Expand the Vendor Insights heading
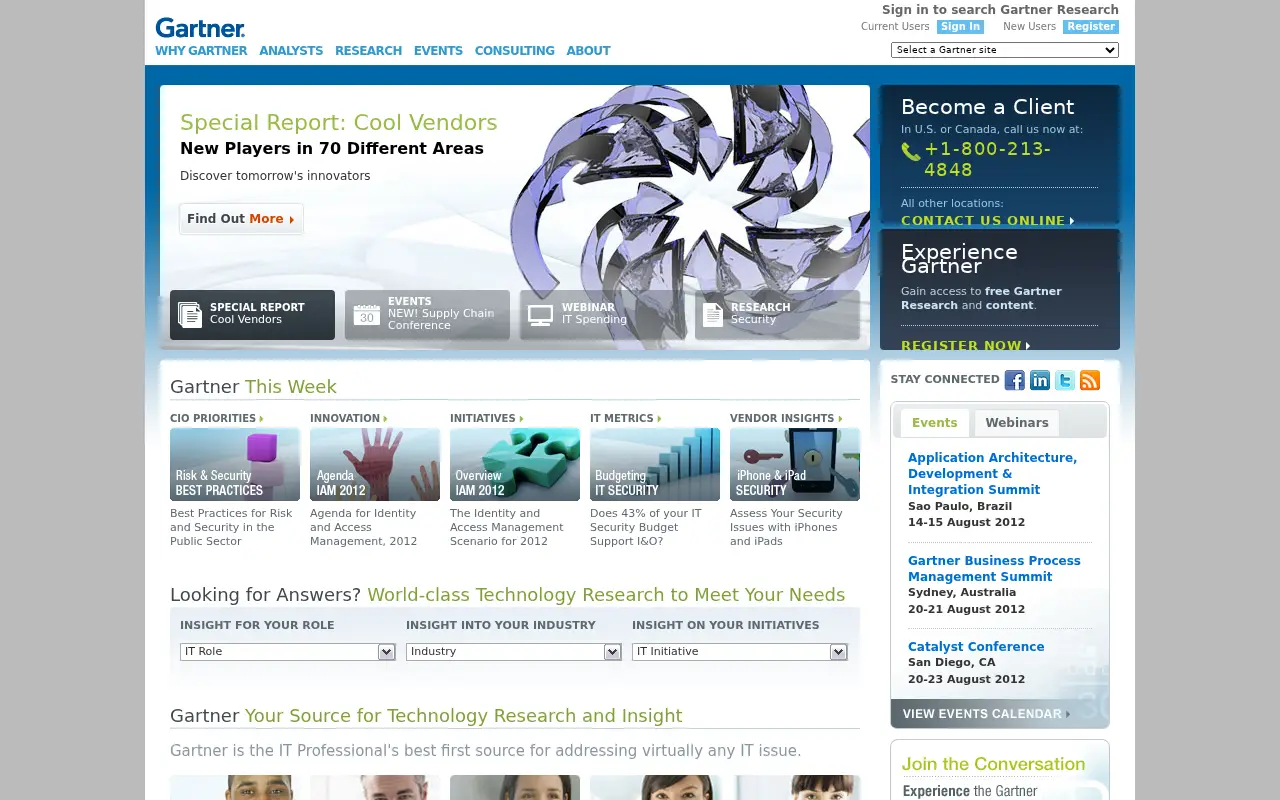 coord(786,418)
